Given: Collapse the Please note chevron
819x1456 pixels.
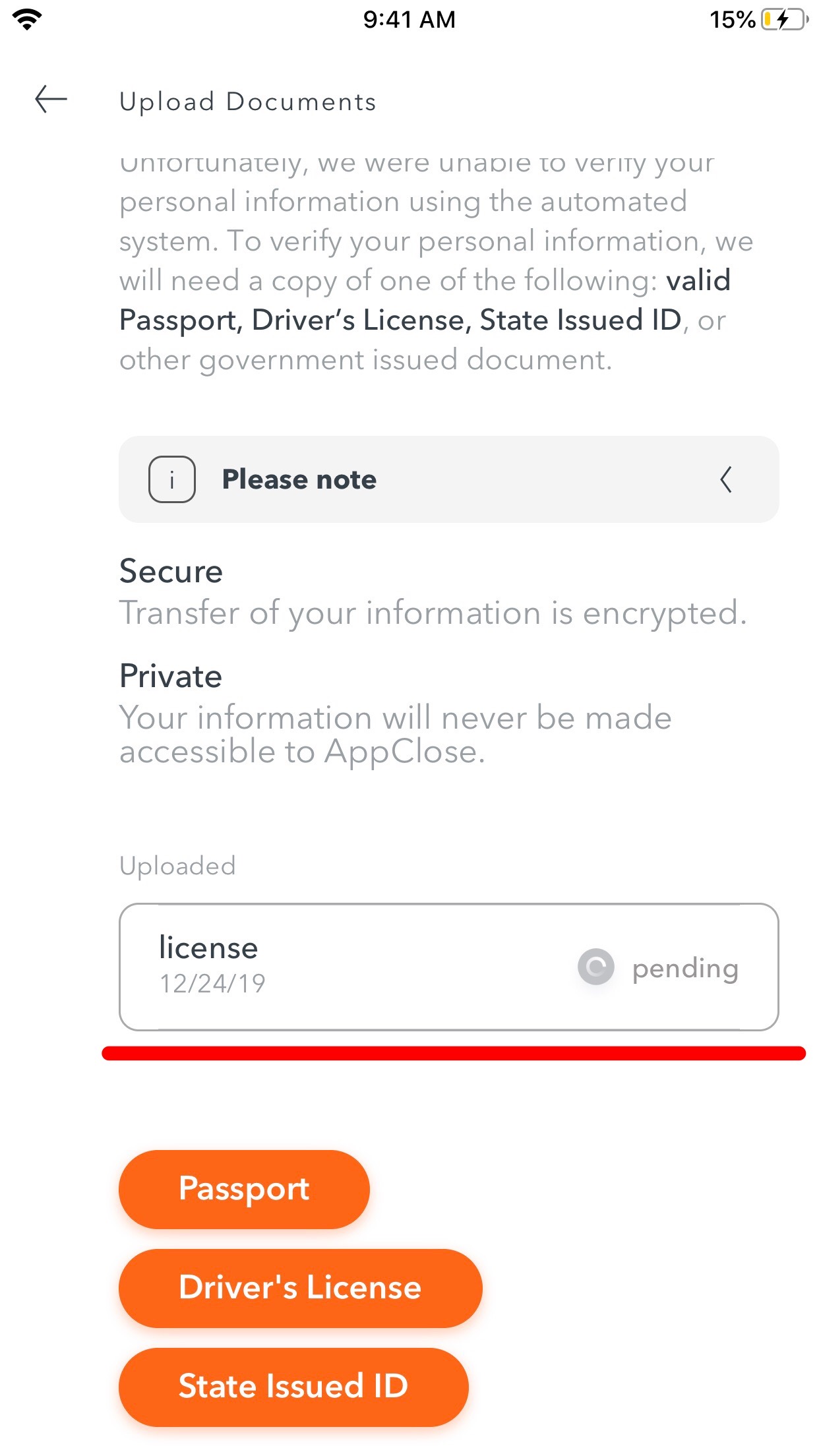Looking at the screenshot, I should [726, 479].
